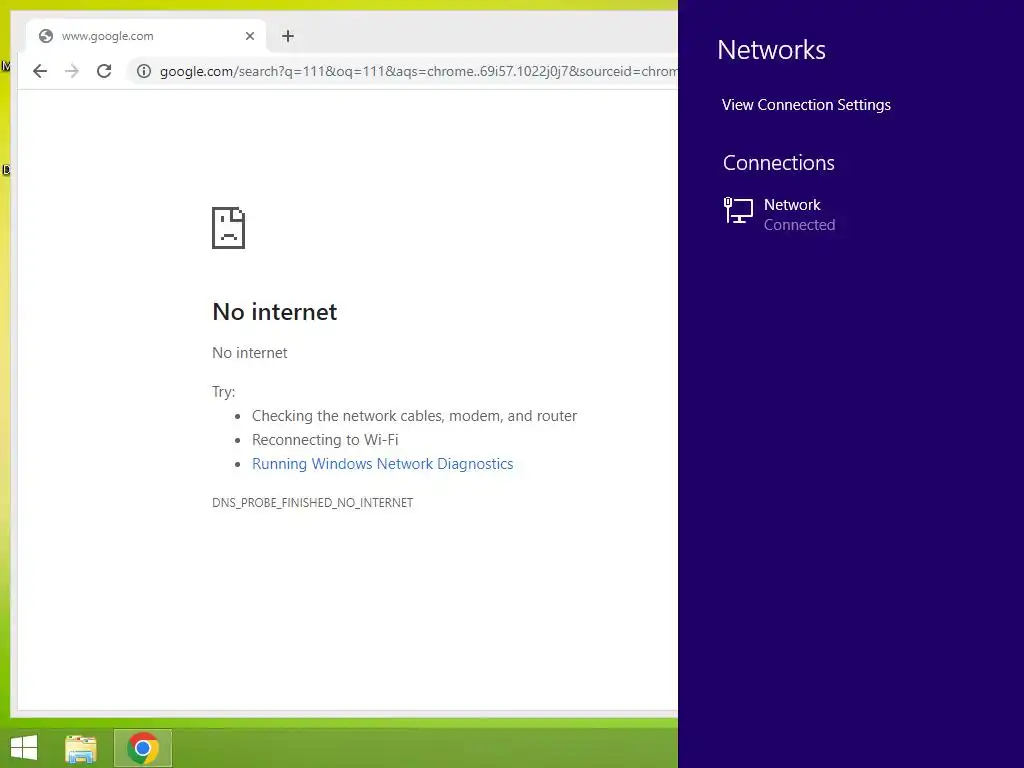Click the wired network computer icon

point(738,211)
